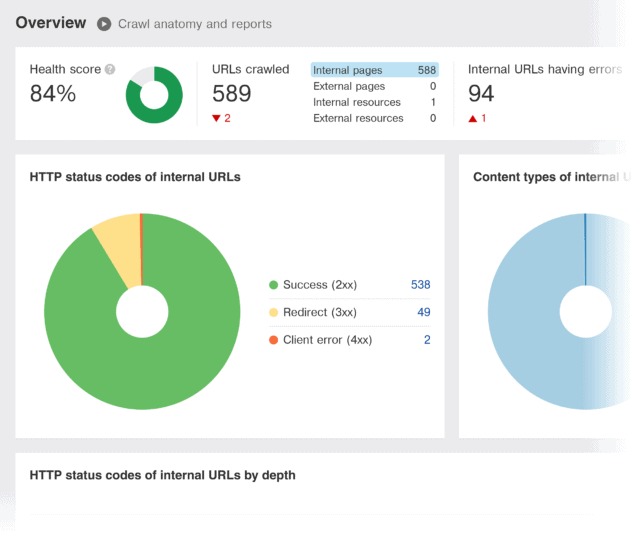Click the Health score donut chart
640x544 pixels.
tap(154, 95)
